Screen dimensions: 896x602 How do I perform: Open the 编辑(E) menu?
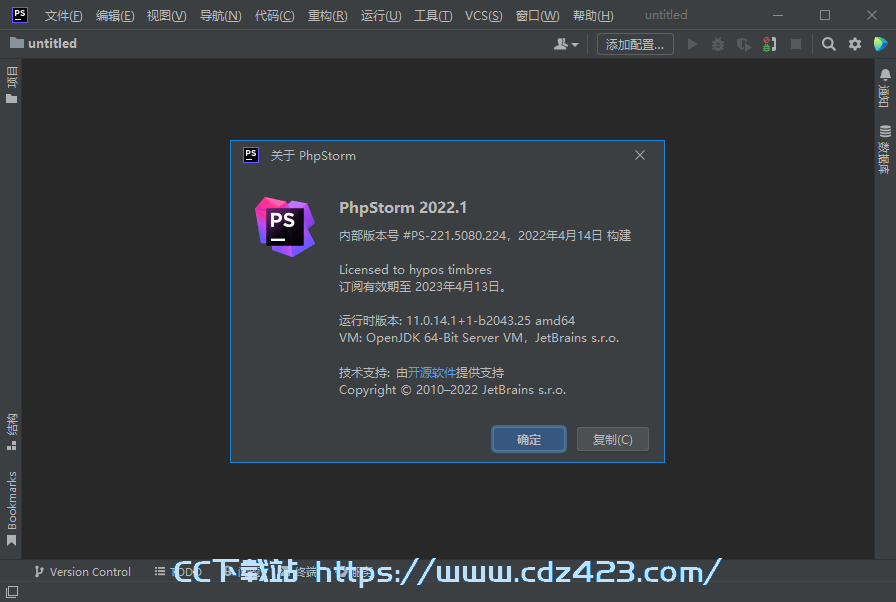tap(115, 15)
